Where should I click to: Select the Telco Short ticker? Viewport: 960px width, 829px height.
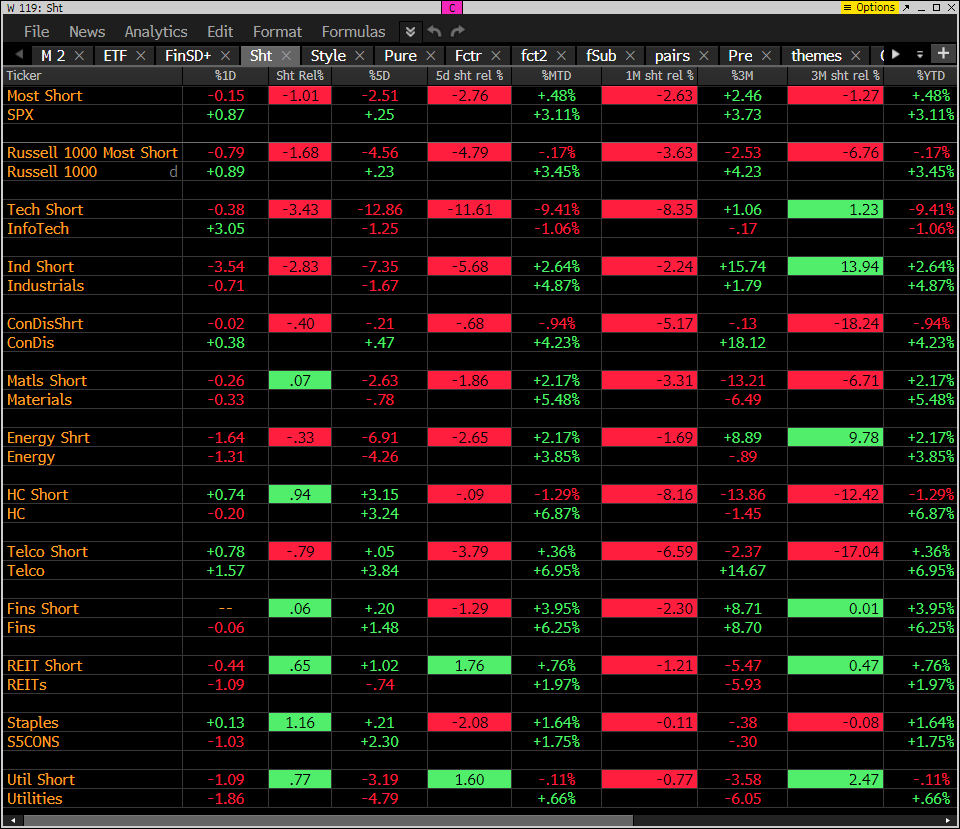47,551
